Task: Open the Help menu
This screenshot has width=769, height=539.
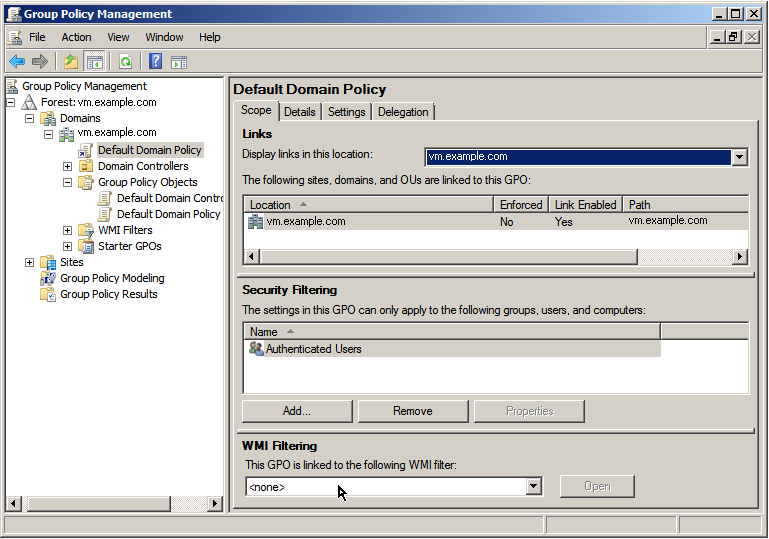Action: (x=209, y=37)
